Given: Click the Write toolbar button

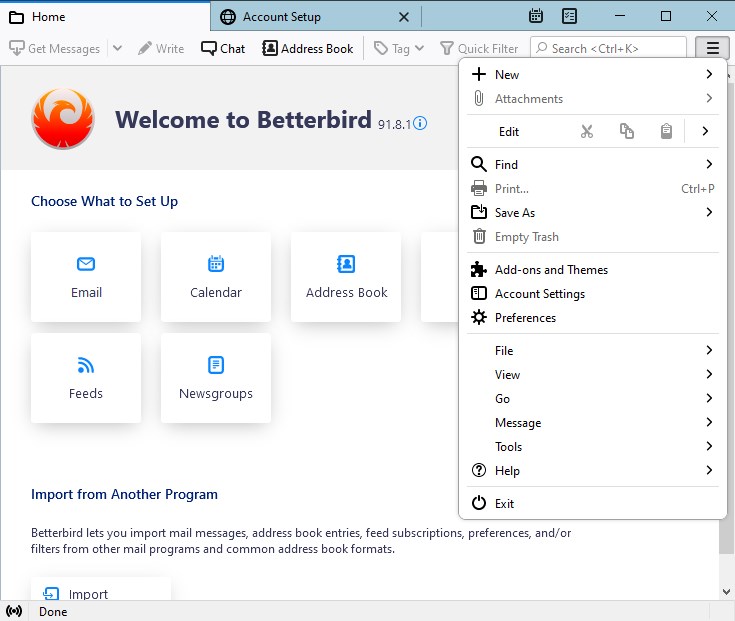Looking at the screenshot, I should pyautogui.click(x=161, y=48).
